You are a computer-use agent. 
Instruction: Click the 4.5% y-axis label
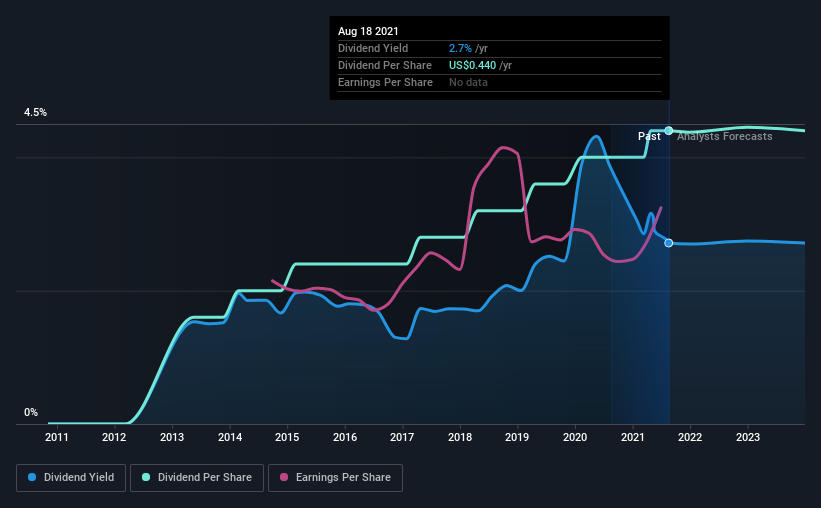pyautogui.click(x=35, y=113)
